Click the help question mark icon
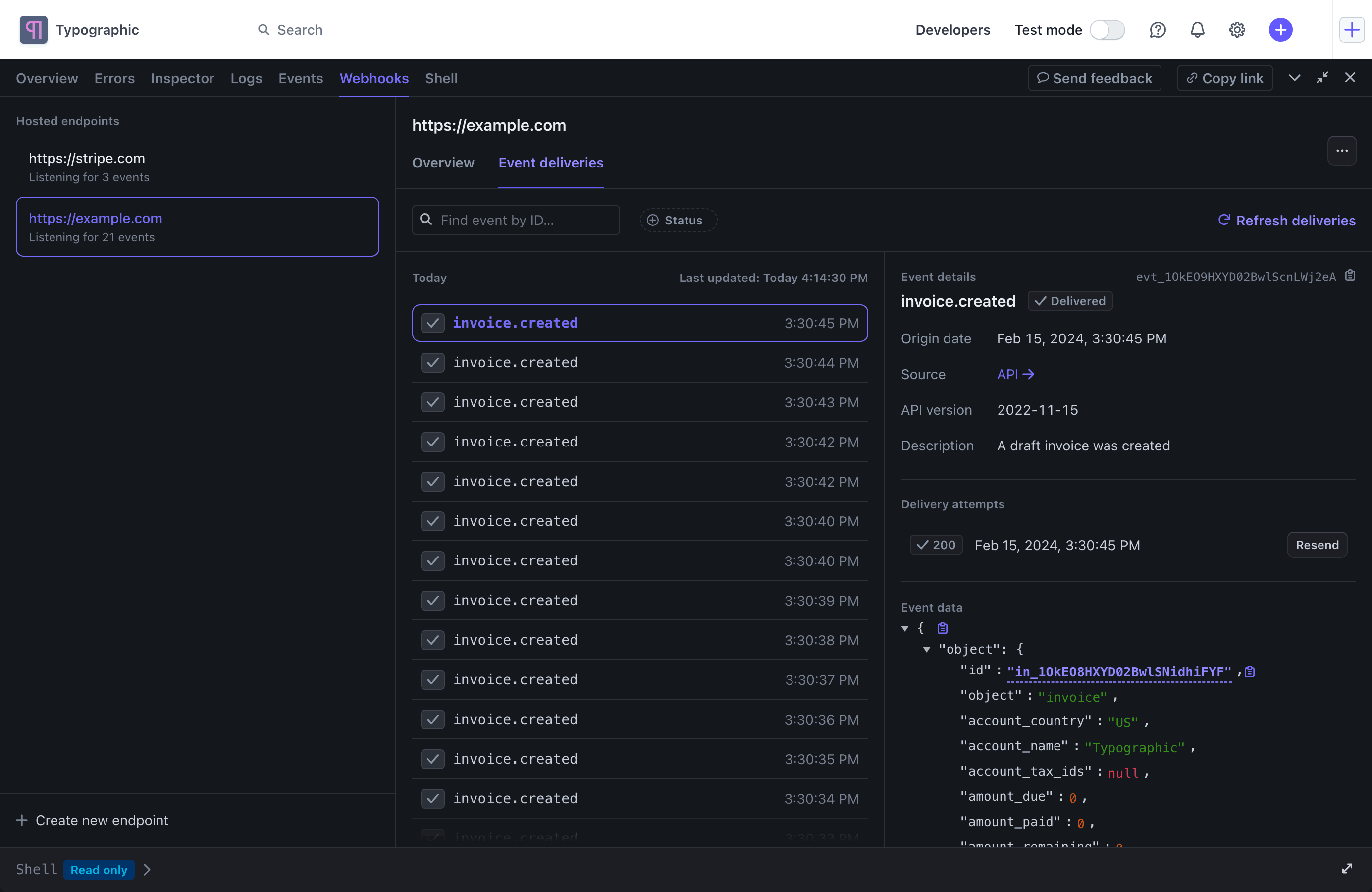This screenshot has width=1372, height=892. tap(1158, 29)
